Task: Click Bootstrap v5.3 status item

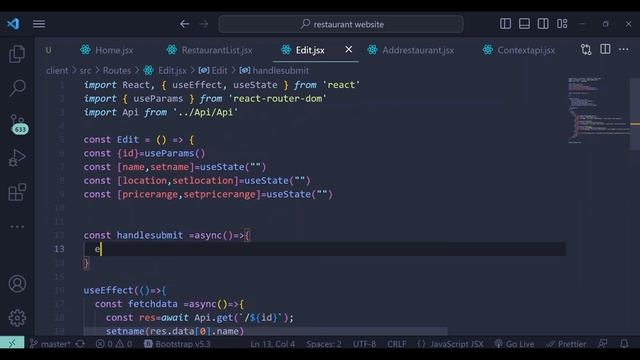Action: click(177, 344)
